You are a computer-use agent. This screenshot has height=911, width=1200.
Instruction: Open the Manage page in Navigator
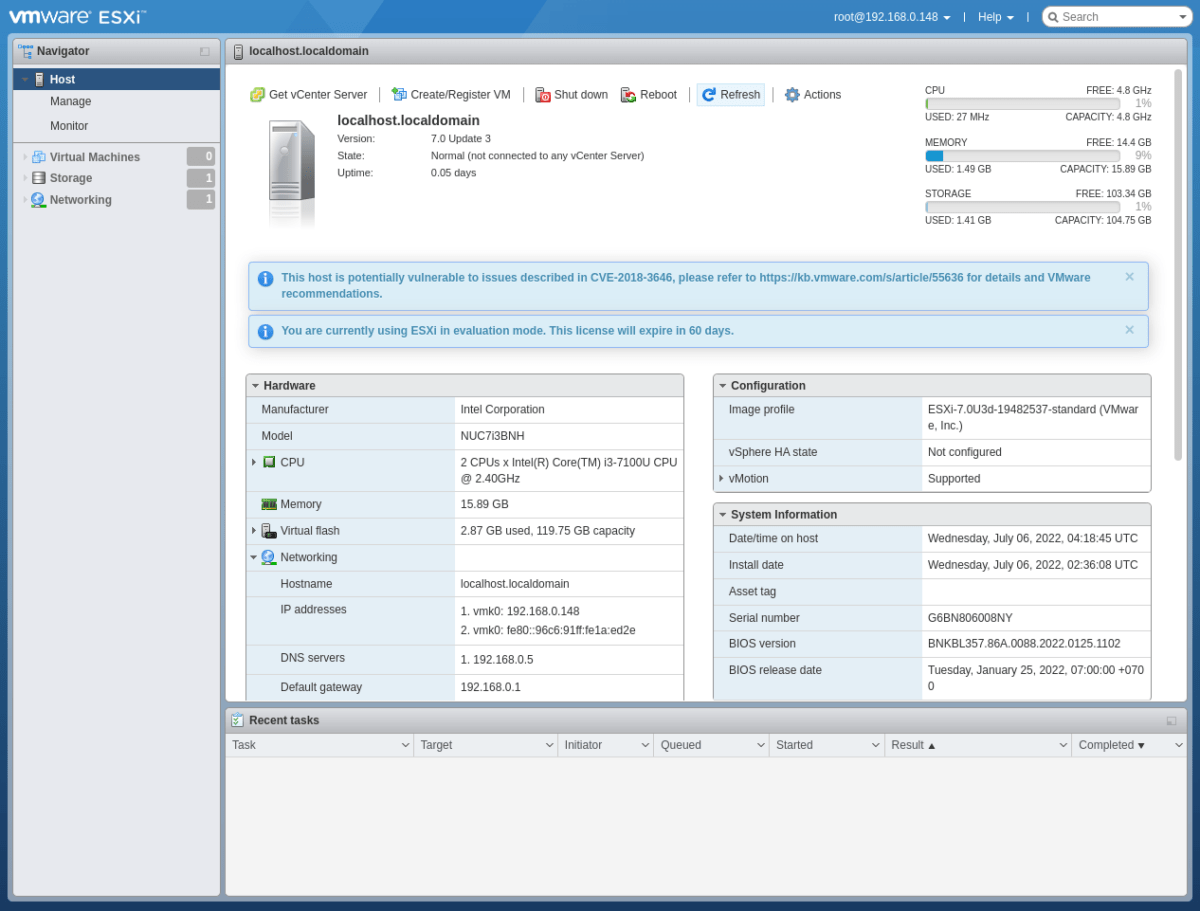pyautogui.click(x=70, y=101)
